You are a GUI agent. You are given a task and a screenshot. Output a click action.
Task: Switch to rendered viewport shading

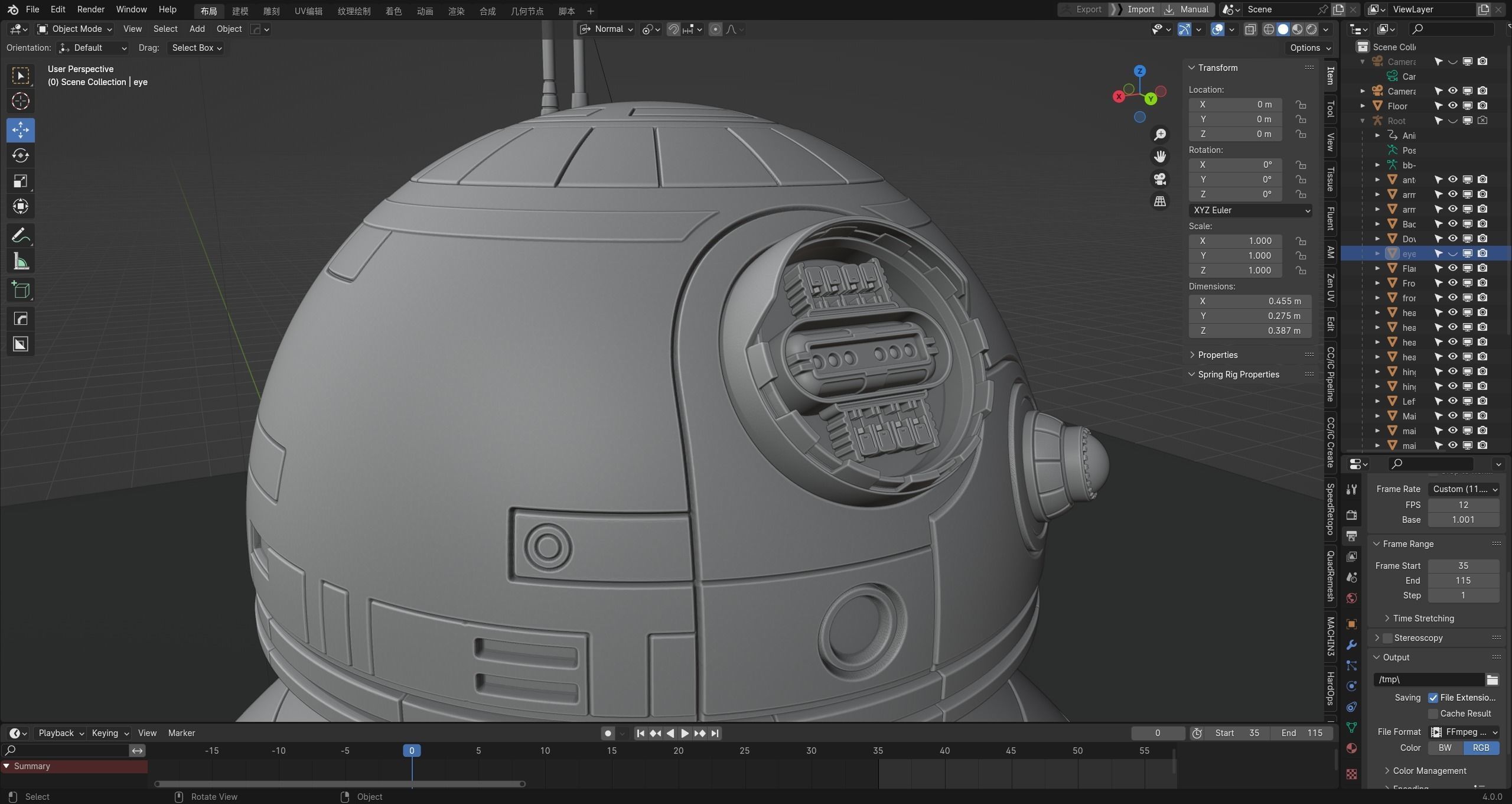[1312, 29]
